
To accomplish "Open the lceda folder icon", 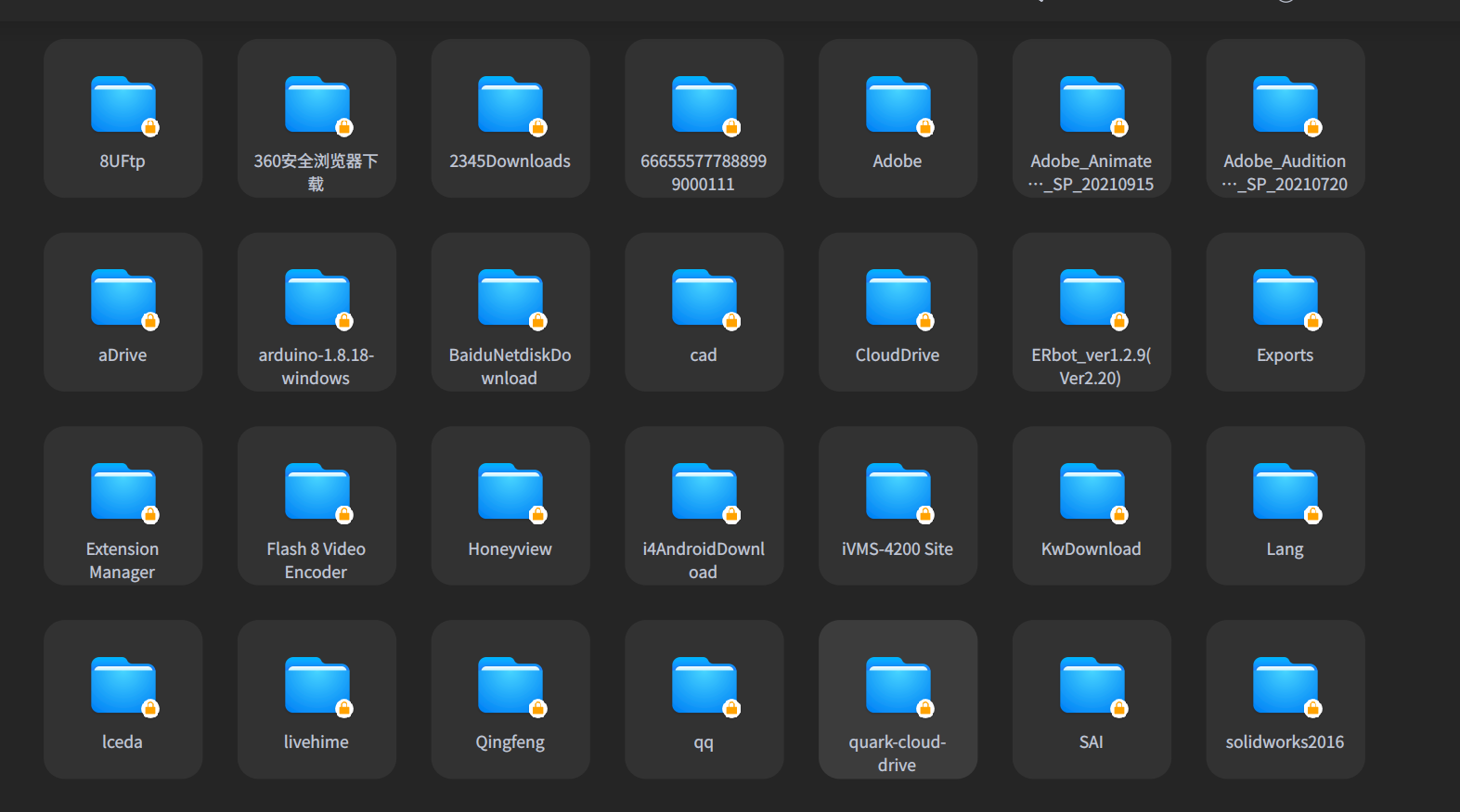I will (x=123, y=687).
